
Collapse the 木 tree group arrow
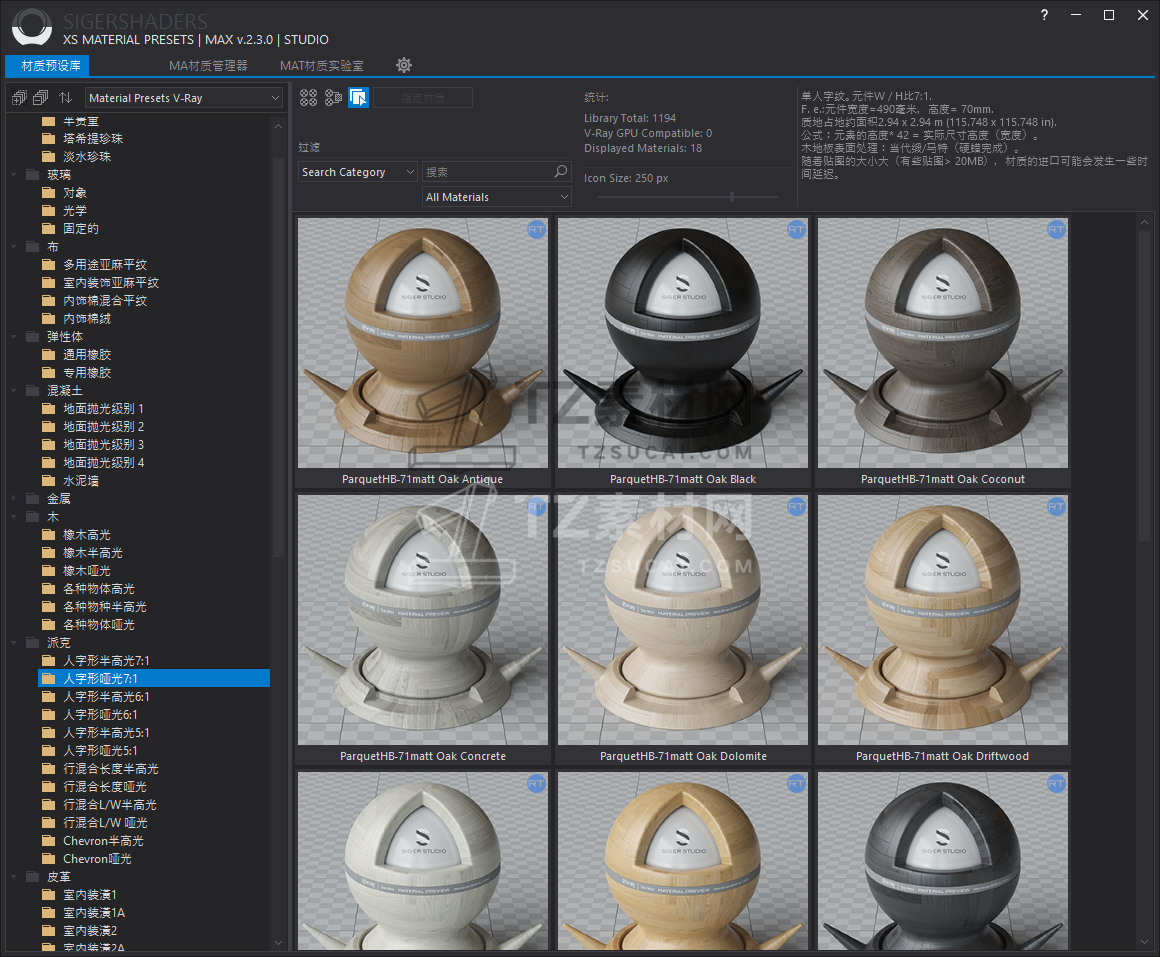coord(14,517)
